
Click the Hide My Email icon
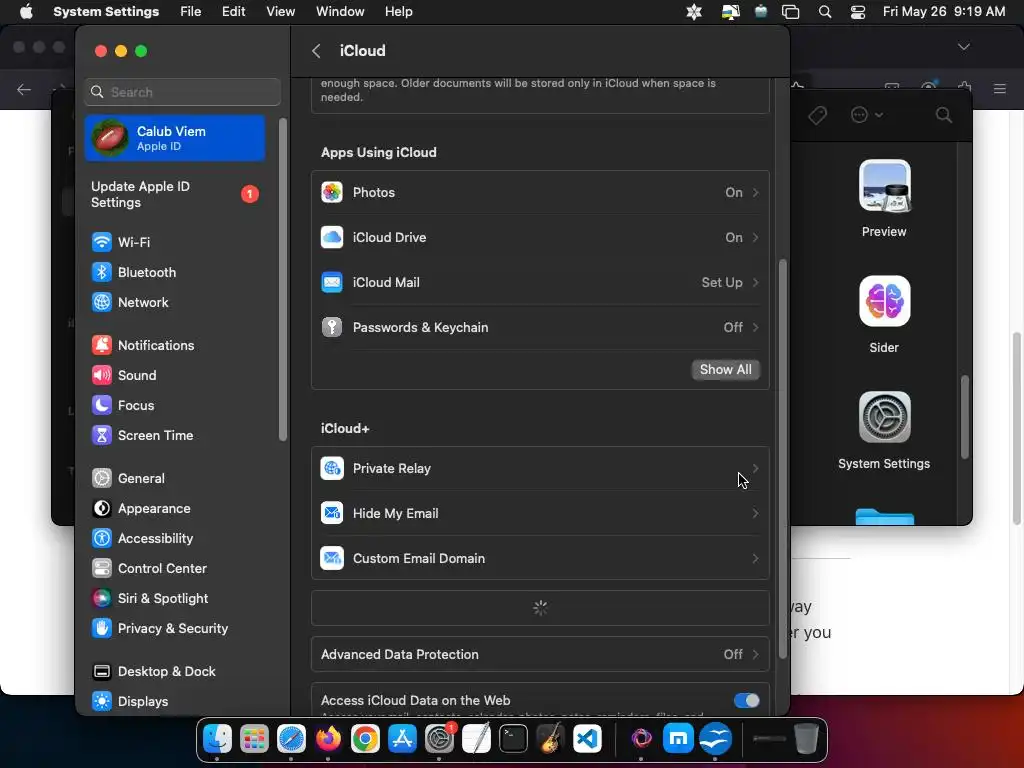332,513
